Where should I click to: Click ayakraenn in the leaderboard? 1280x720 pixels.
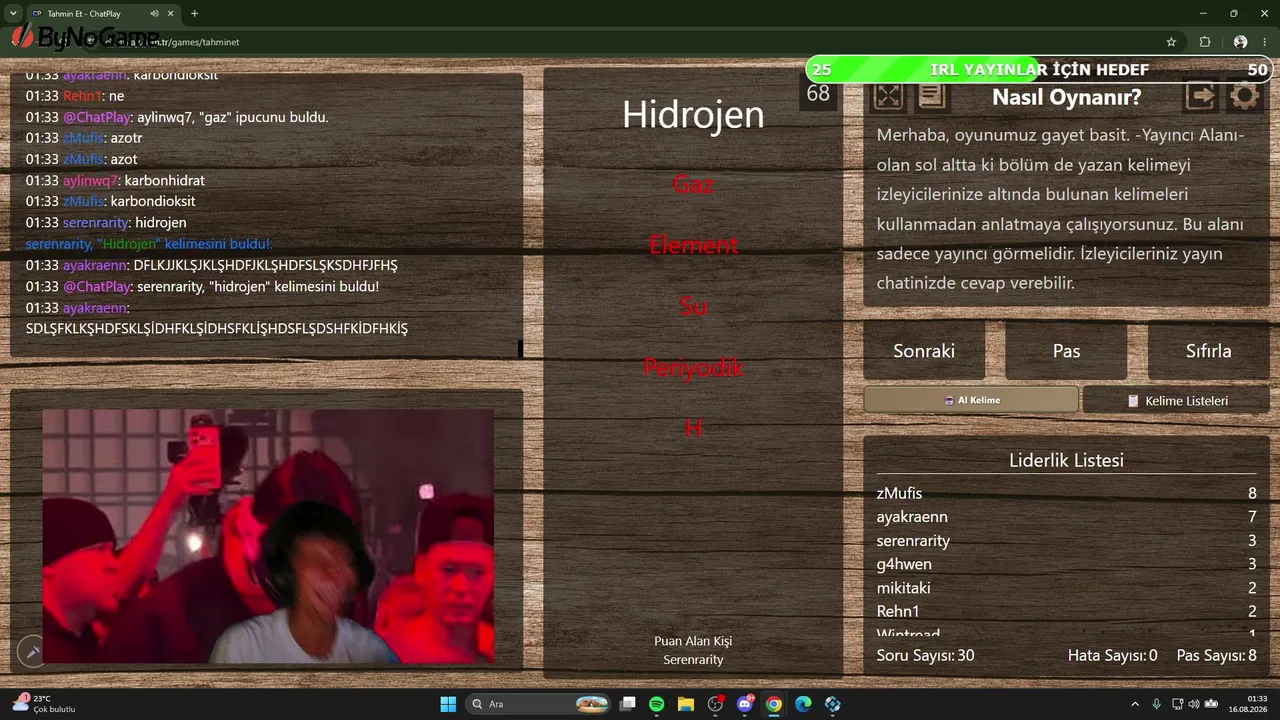[912, 517]
